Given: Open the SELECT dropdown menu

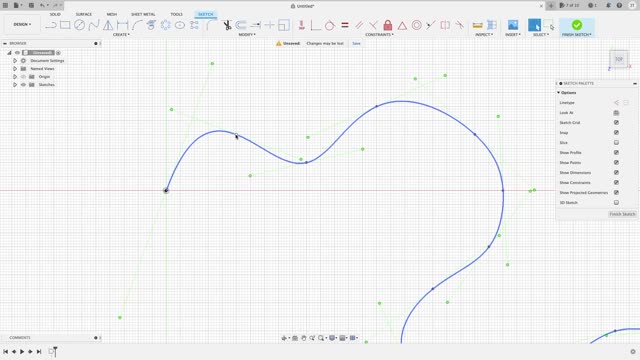Looking at the screenshot, I should 541,35.
